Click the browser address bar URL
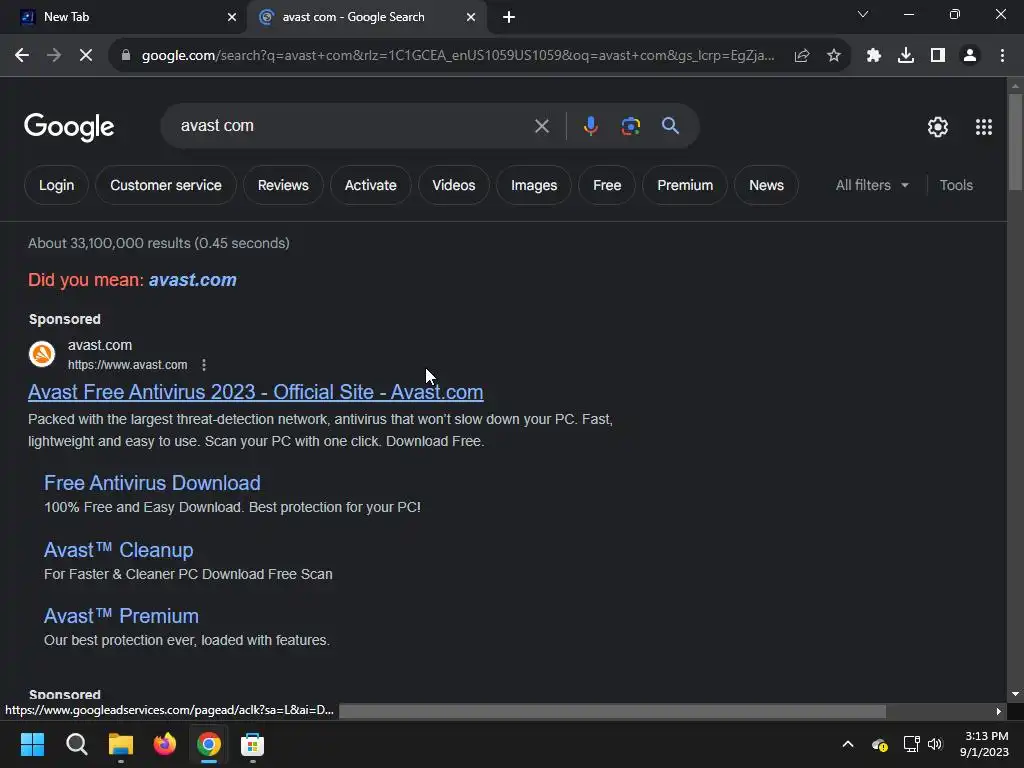Viewport: 1024px width, 768px height. tap(458, 56)
